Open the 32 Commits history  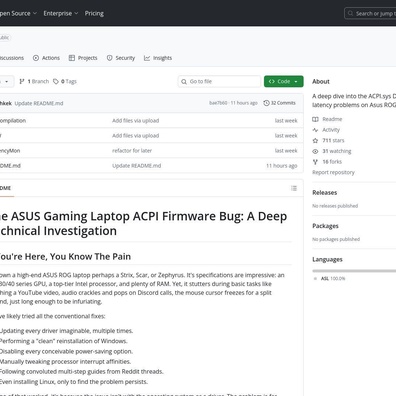(x=279, y=103)
